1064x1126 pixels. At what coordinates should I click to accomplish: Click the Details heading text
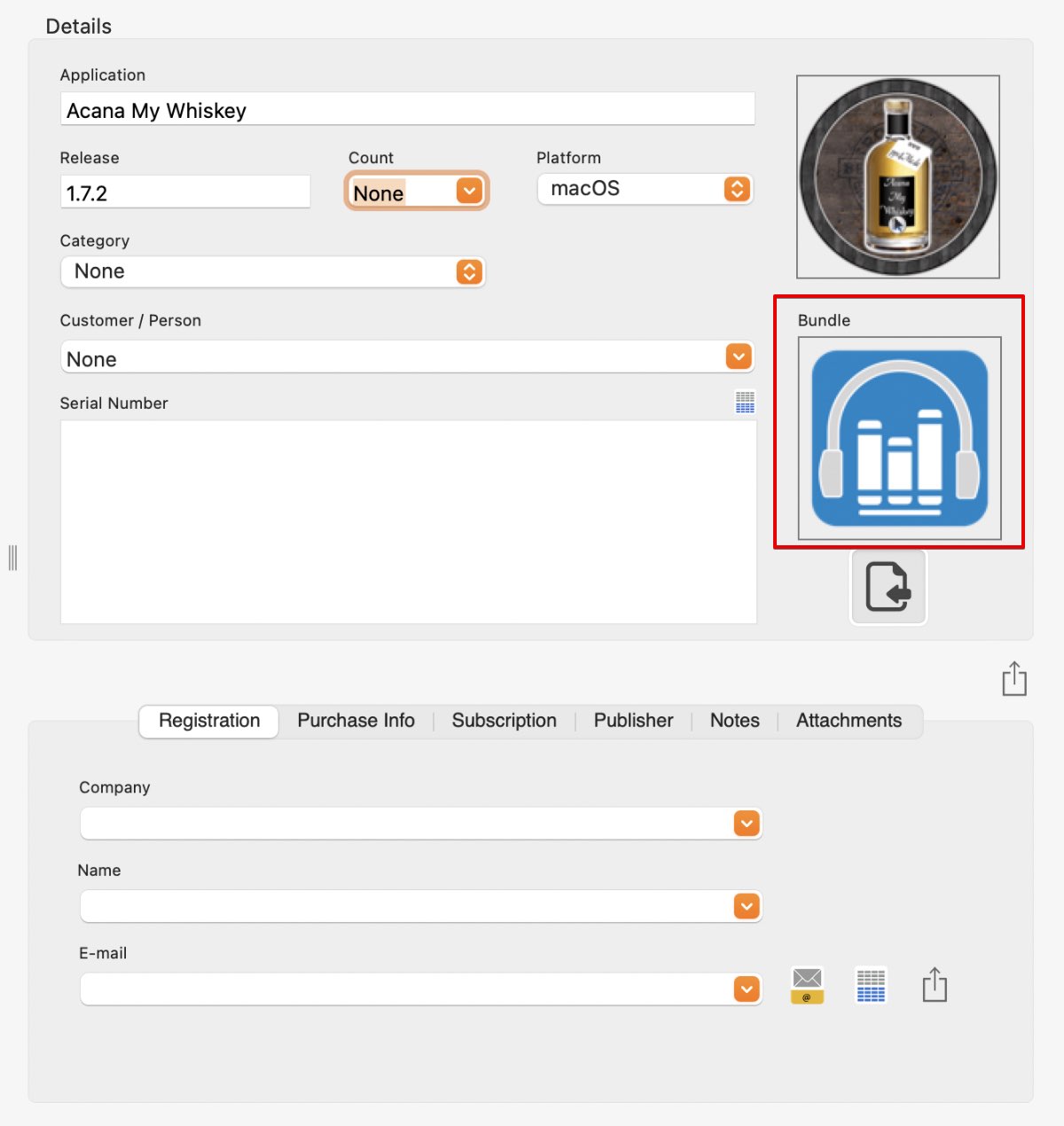[x=79, y=27]
